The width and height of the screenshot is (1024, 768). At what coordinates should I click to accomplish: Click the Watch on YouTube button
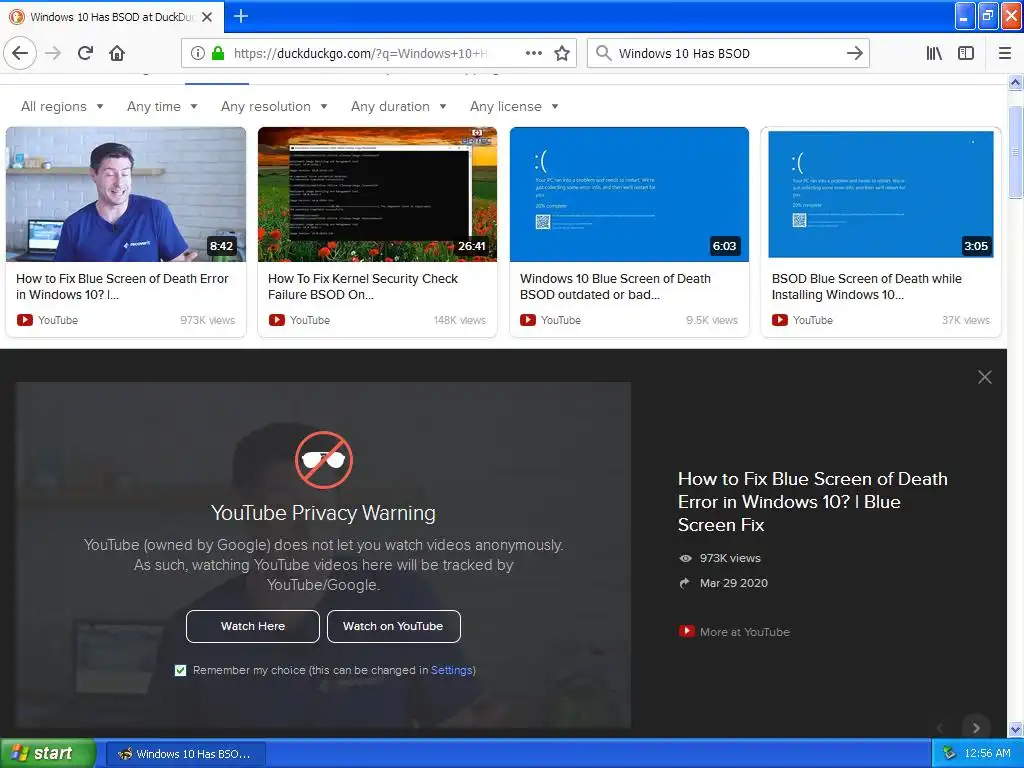pos(394,626)
